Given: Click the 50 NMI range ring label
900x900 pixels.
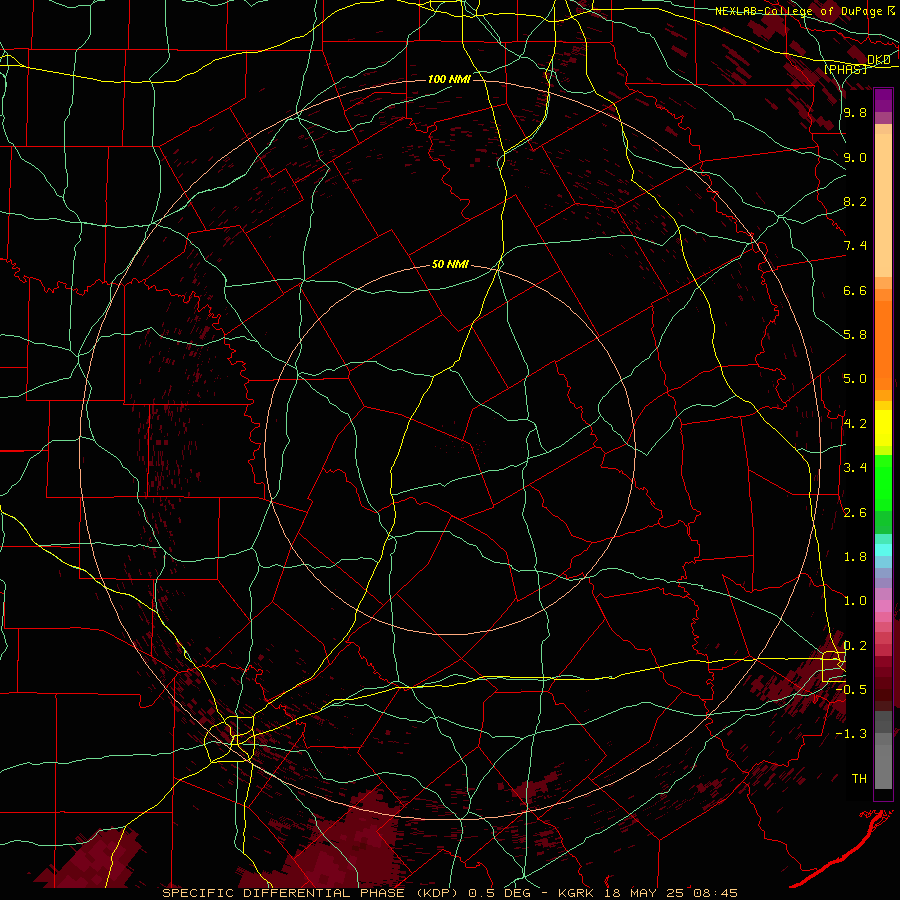Looking at the screenshot, I should click(x=450, y=265).
